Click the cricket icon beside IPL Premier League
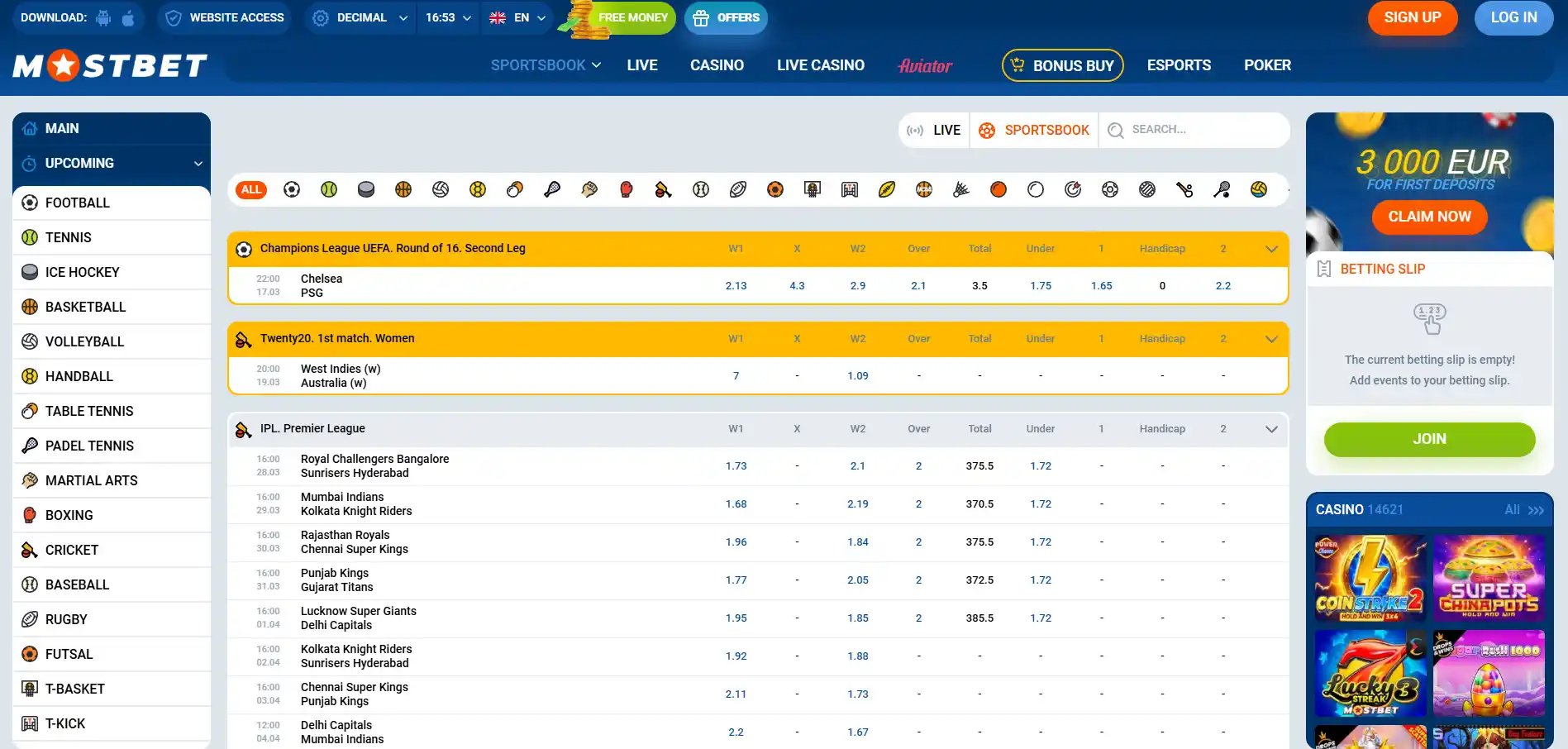Image resolution: width=1568 pixels, height=749 pixels. coord(244,429)
